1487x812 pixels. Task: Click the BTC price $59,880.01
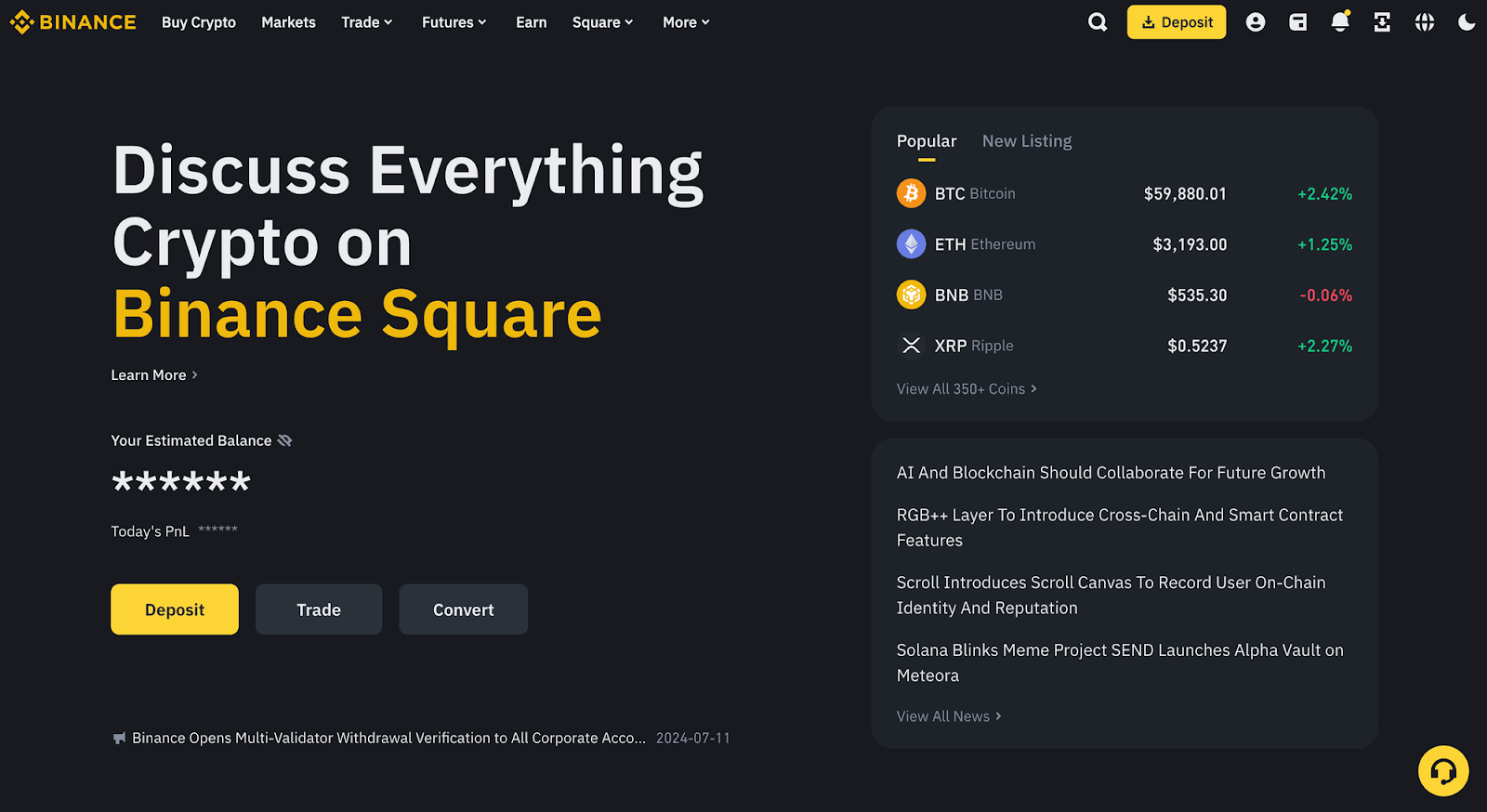(x=1185, y=194)
